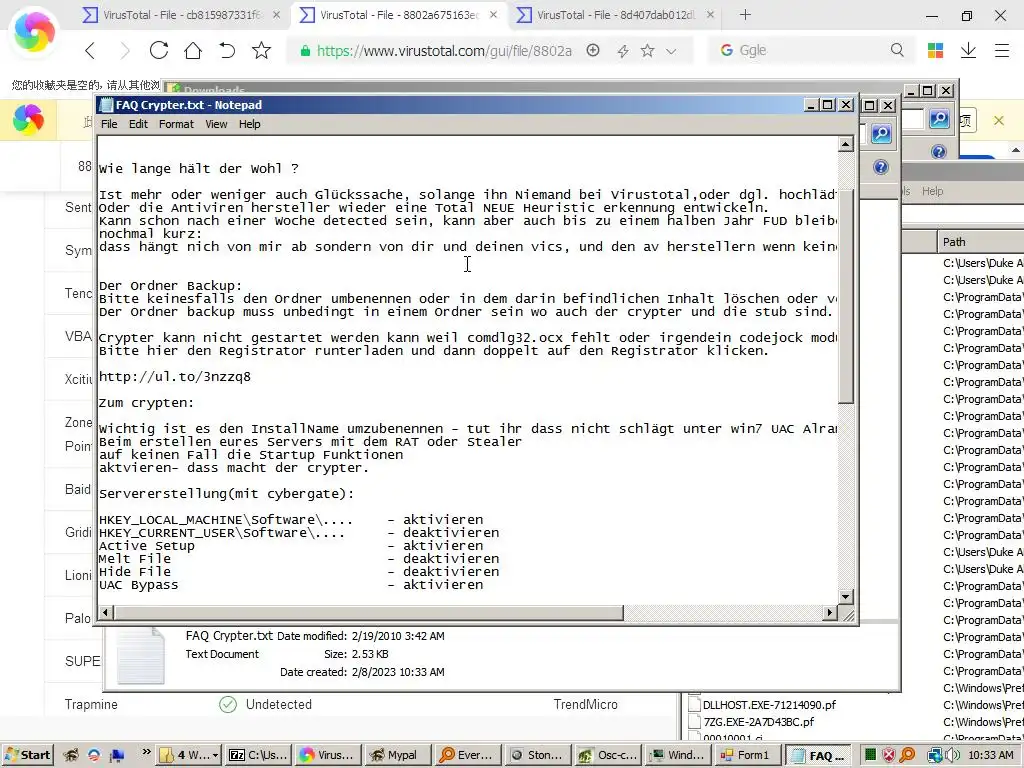Switch to Virus... browser taskbar button
The height and width of the screenshot is (768, 1024).
[327, 755]
